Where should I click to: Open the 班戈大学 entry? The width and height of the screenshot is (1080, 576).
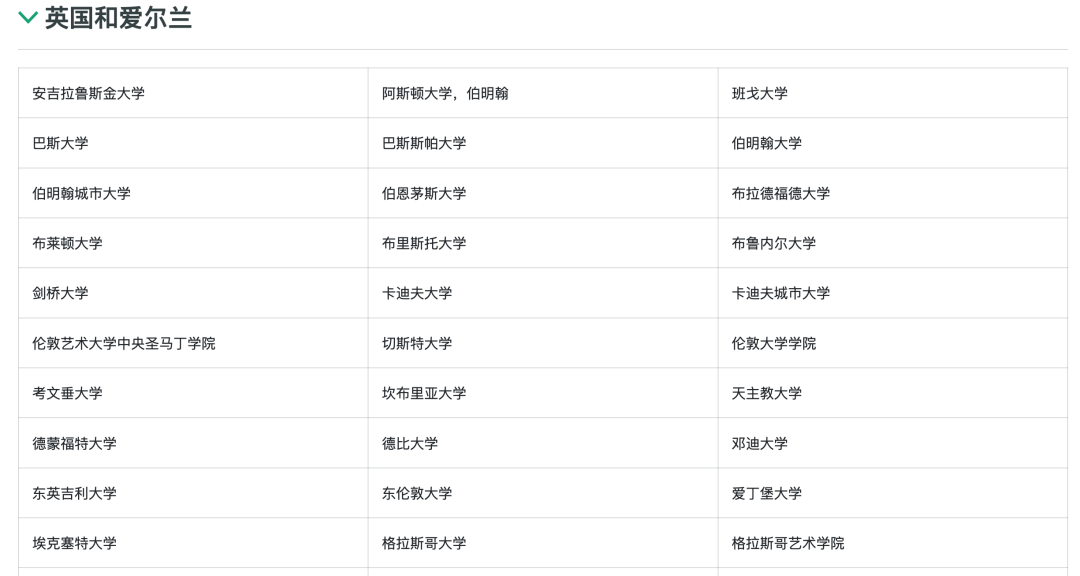point(760,93)
